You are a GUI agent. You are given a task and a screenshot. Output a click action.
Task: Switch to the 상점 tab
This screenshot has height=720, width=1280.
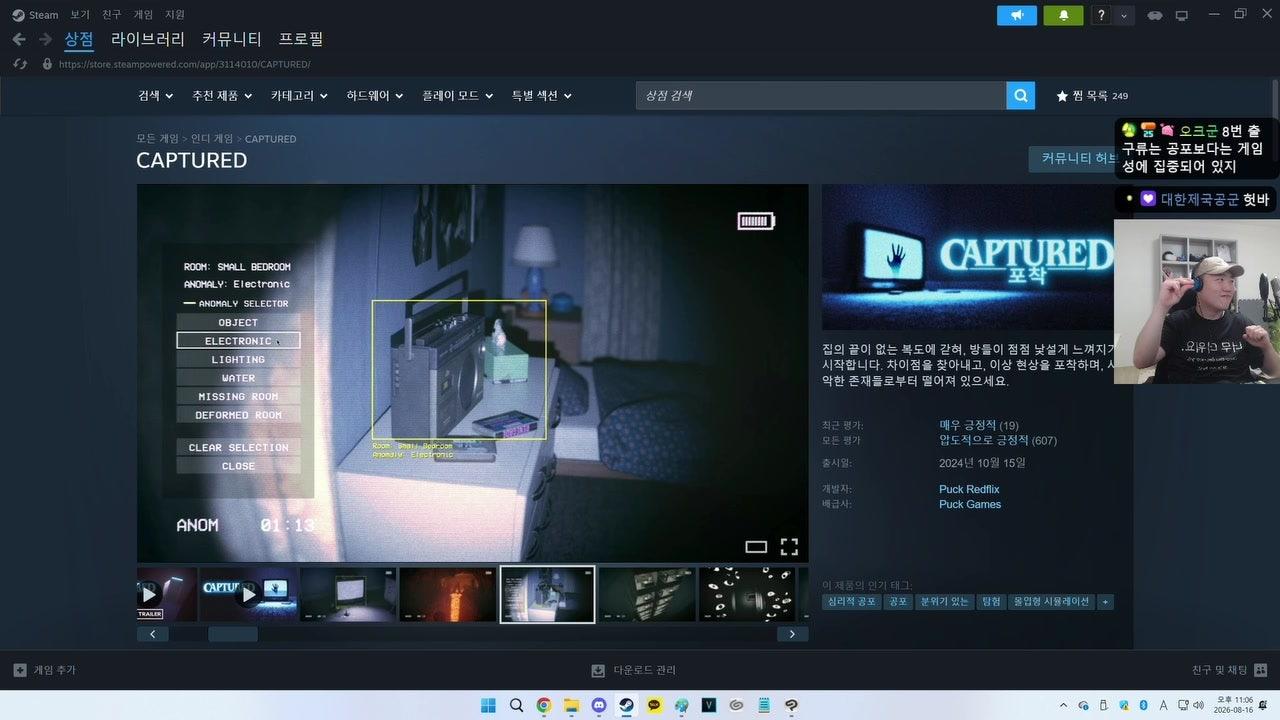click(79, 39)
